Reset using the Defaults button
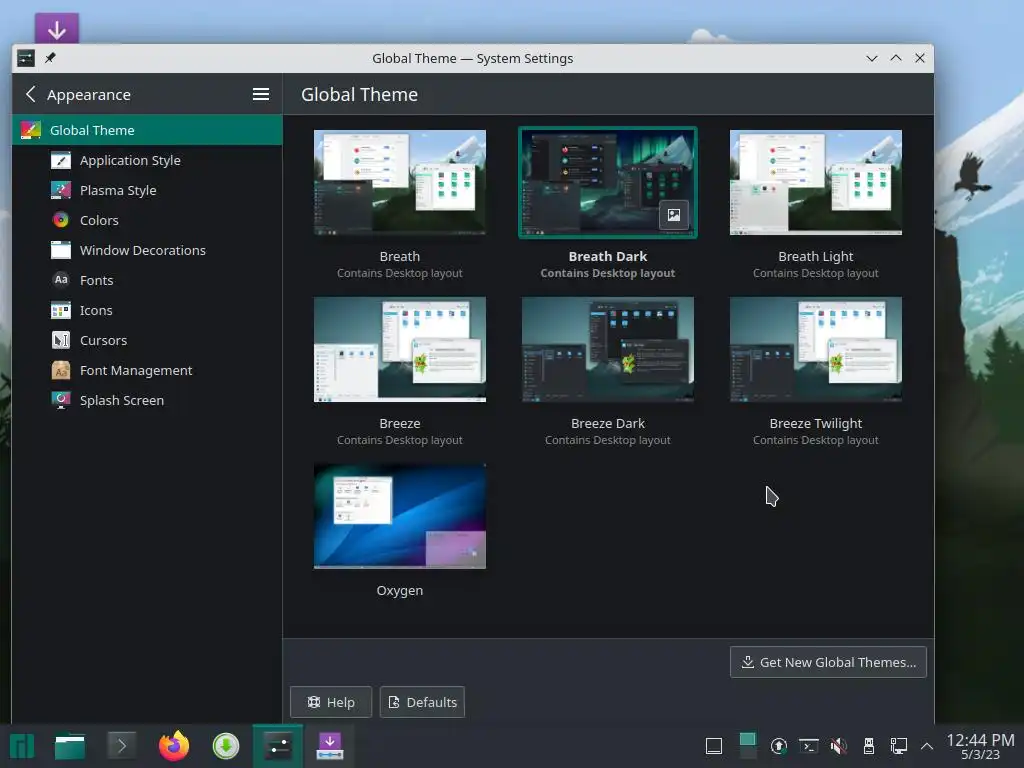The height and width of the screenshot is (768, 1024). tap(423, 702)
